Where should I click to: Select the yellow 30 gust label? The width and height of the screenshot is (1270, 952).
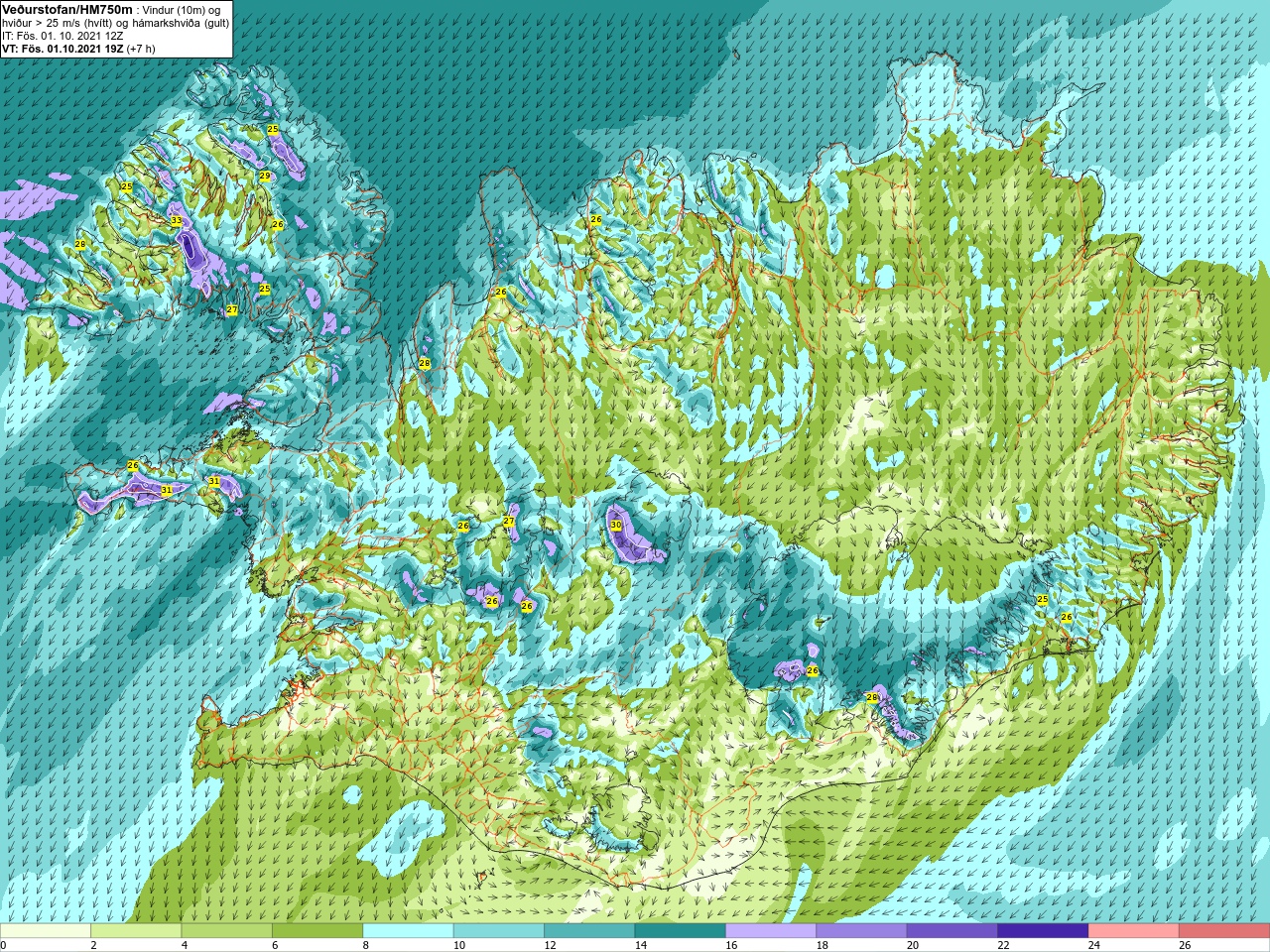pos(616,526)
